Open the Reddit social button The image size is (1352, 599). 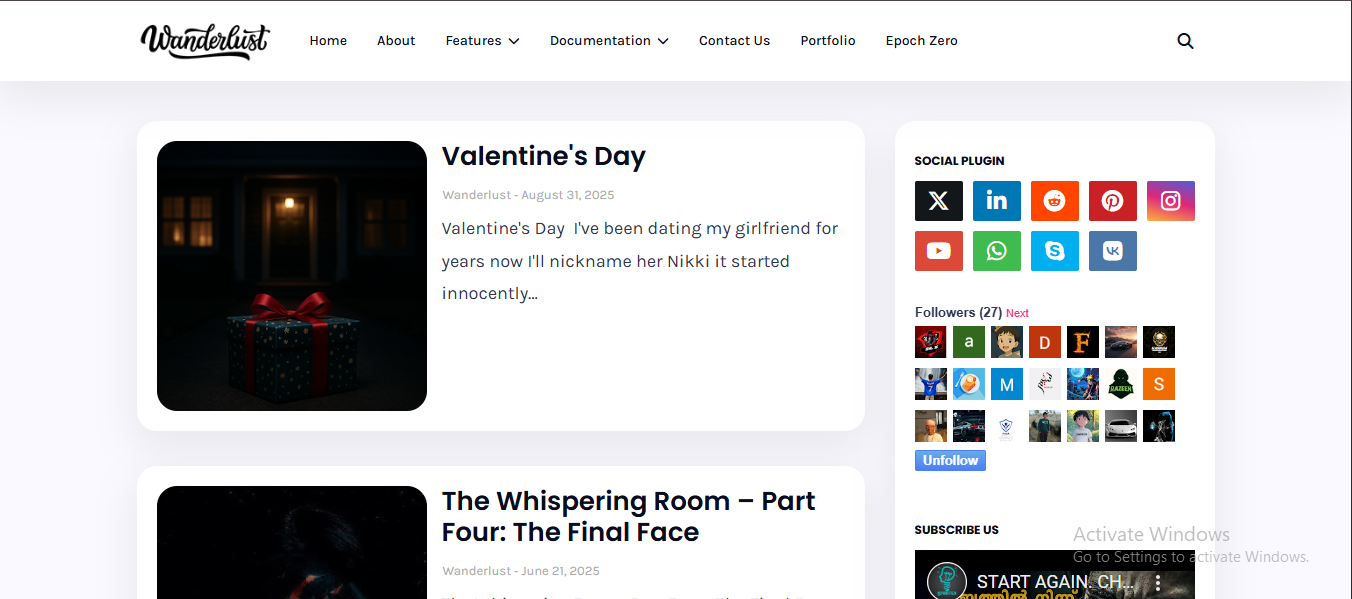point(1054,201)
